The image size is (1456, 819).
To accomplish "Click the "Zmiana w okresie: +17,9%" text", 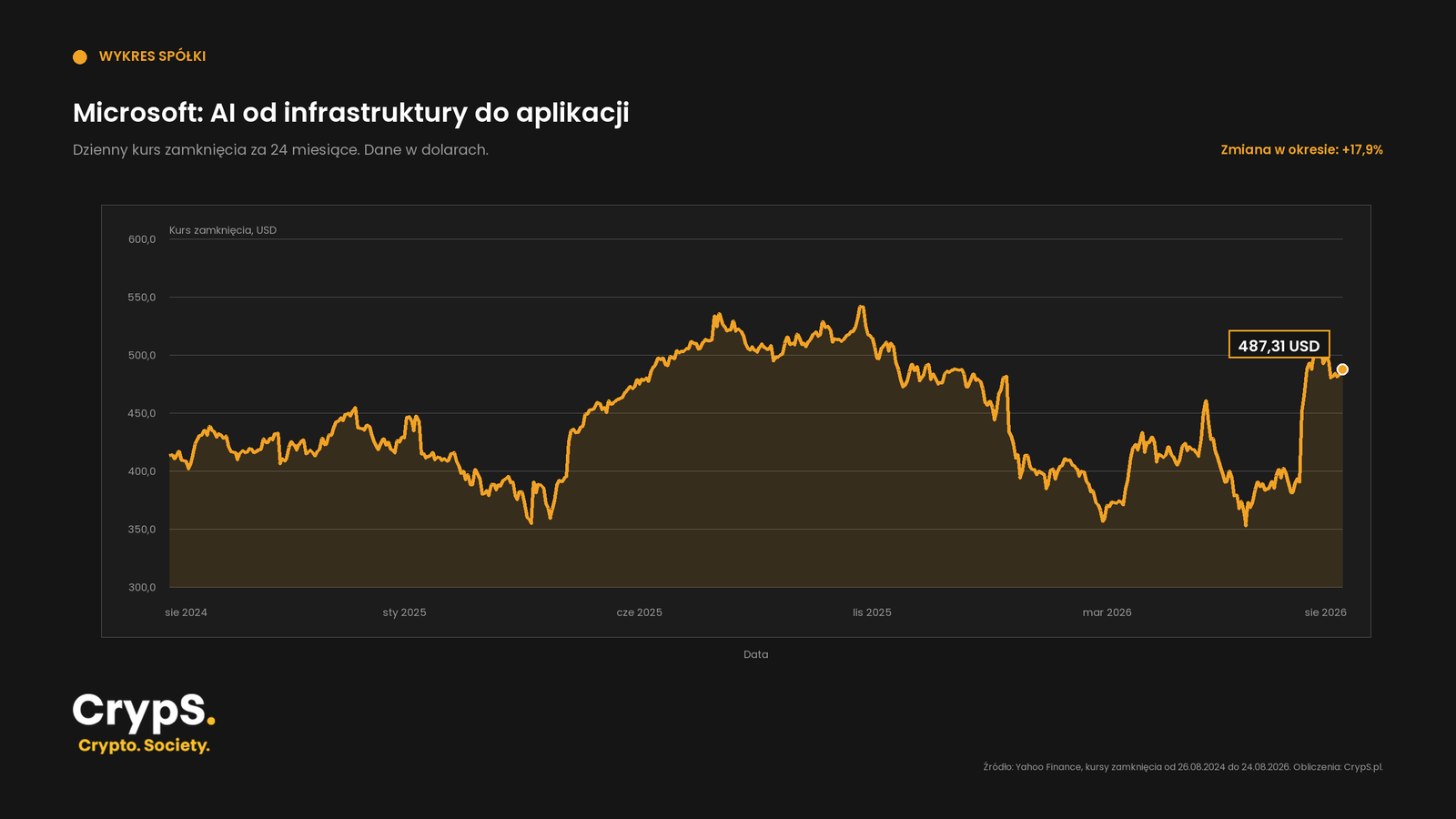I will pyautogui.click(x=1301, y=150).
